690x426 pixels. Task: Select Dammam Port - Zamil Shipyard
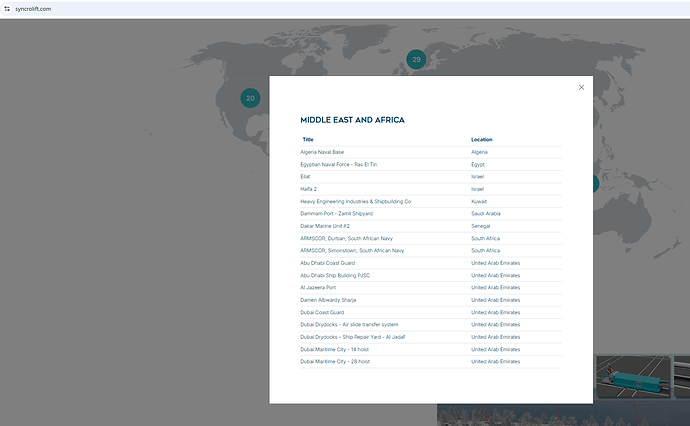point(336,213)
